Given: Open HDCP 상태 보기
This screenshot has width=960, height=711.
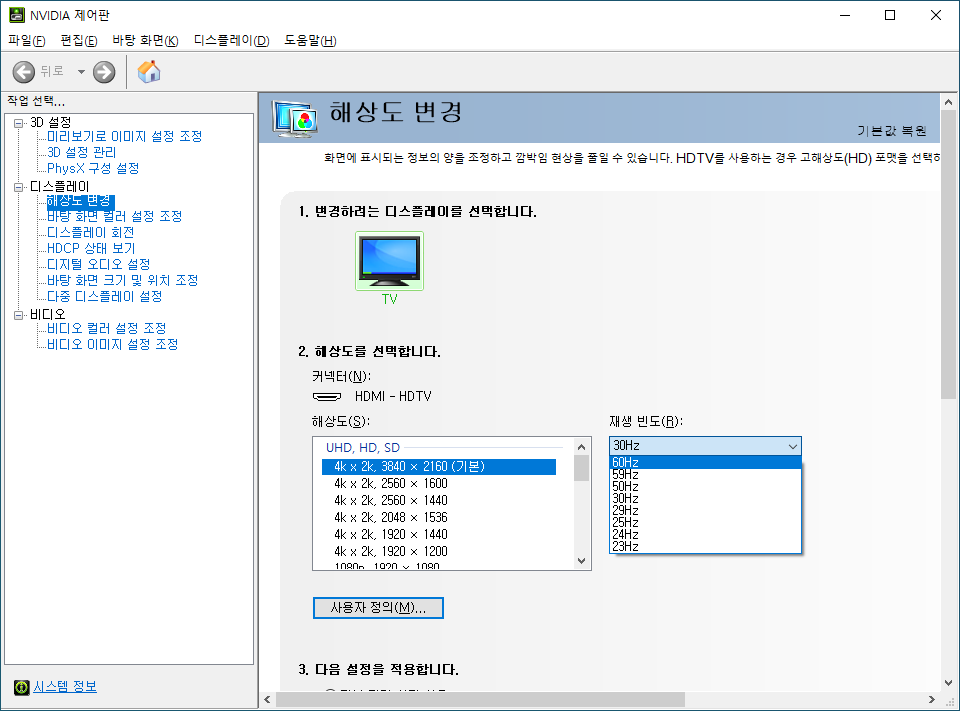Looking at the screenshot, I should (x=91, y=248).
